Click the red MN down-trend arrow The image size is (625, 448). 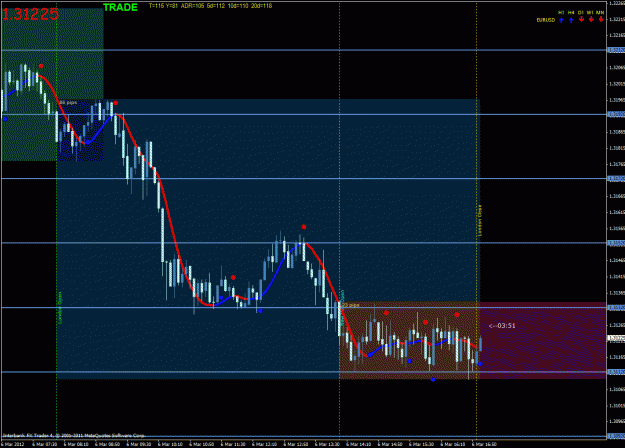coord(601,19)
